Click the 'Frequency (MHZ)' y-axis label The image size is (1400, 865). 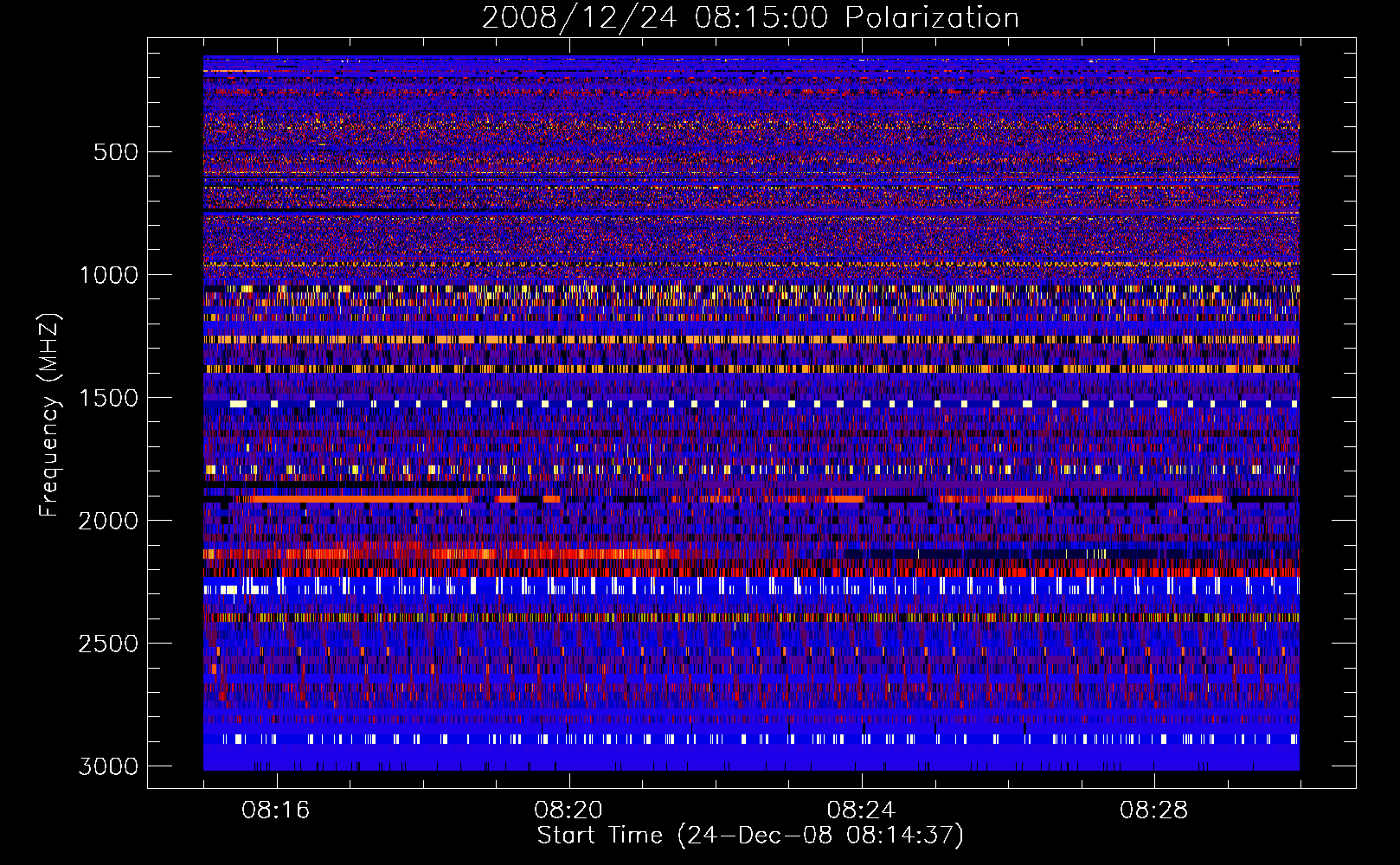click(49, 415)
